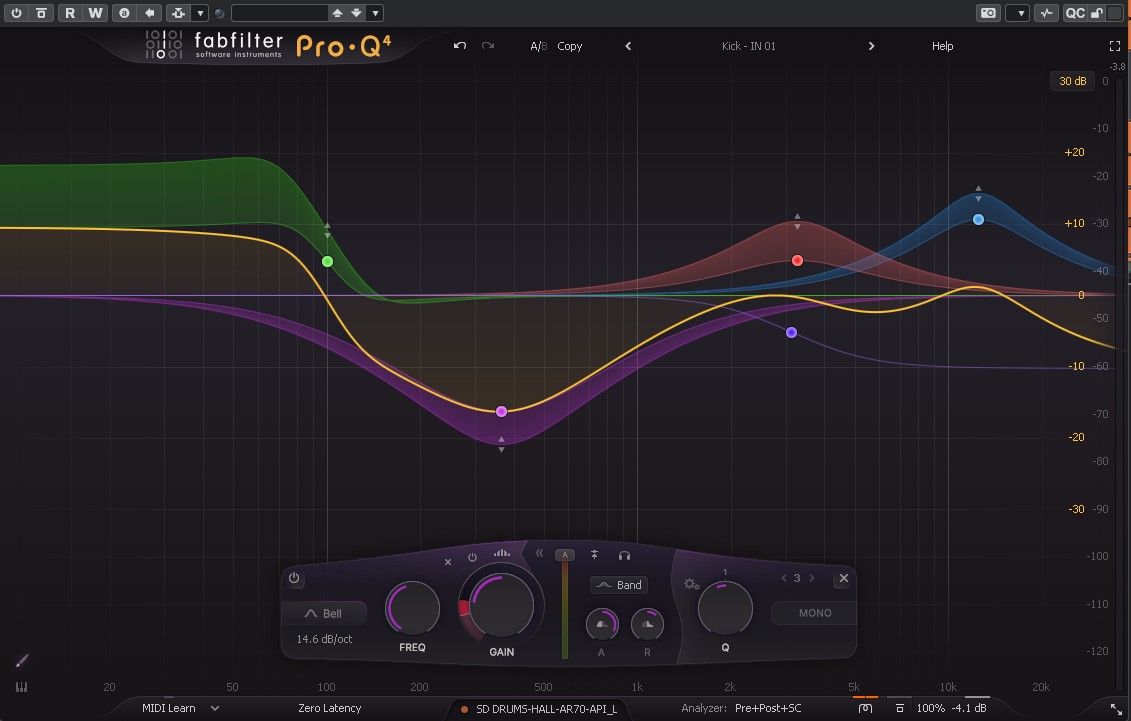Screen dimensions: 1131x721
Task: Open the Band shape dropdown
Action: coord(619,585)
